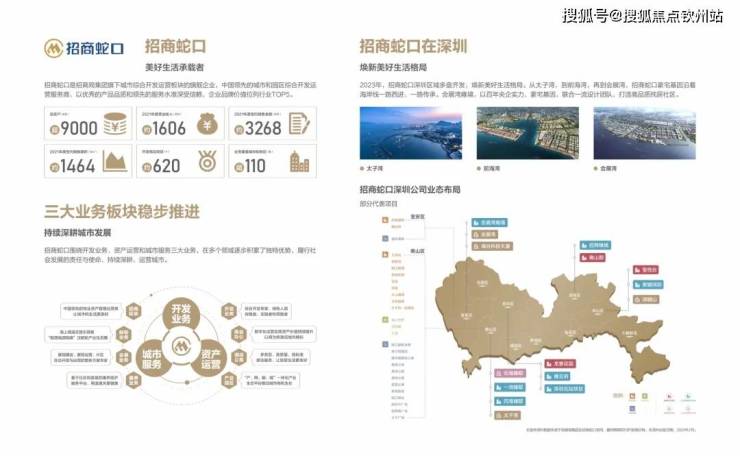Open the 太子湾 aerial photo
740x456 pixels.
(x=411, y=133)
